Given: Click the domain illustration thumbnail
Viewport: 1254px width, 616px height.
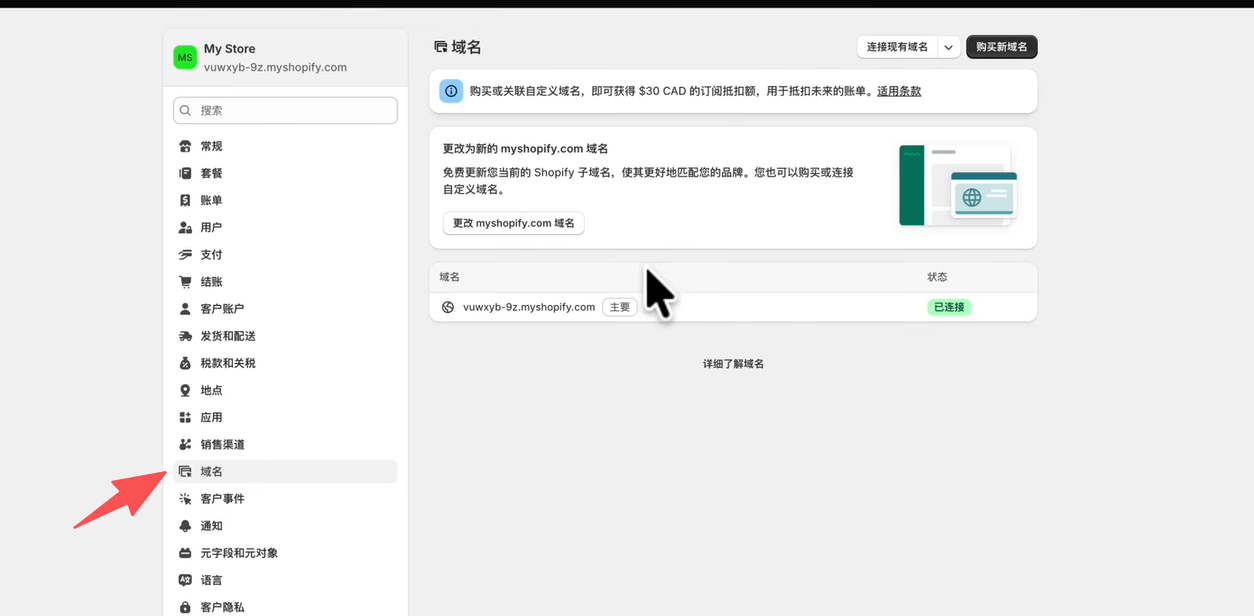Looking at the screenshot, I should [x=958, y=186].
